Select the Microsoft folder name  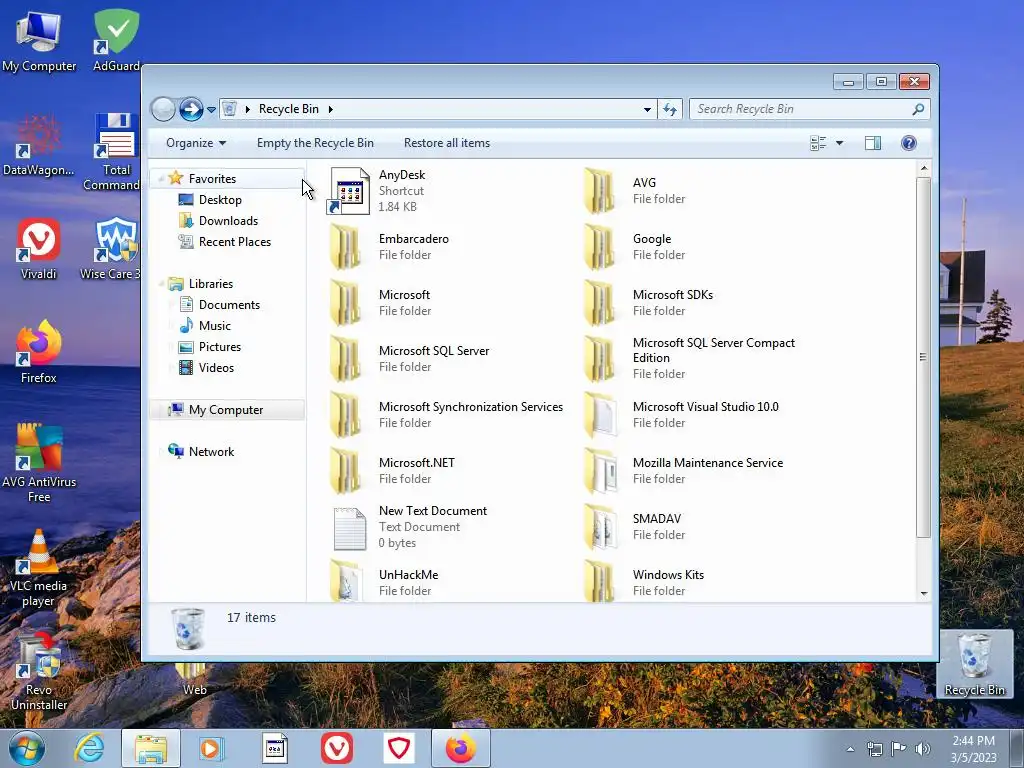404,295
